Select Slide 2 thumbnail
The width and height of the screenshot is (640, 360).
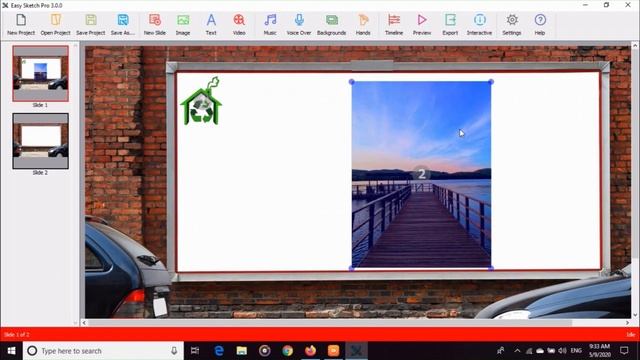click(x=40, y=141)
